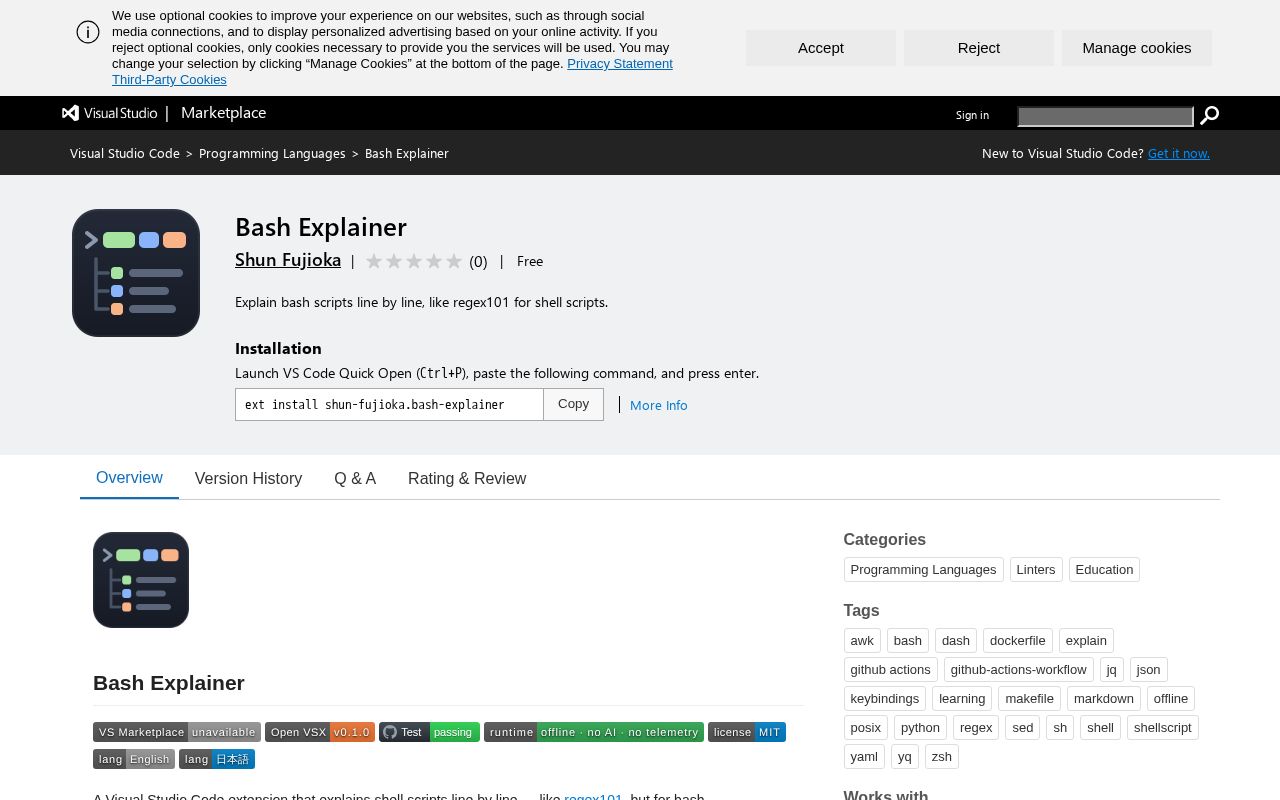Image resolution: width=1280 pixels, height=800 pixels.
Task: Click the zsh tag
Action: [x=942, y=757]
